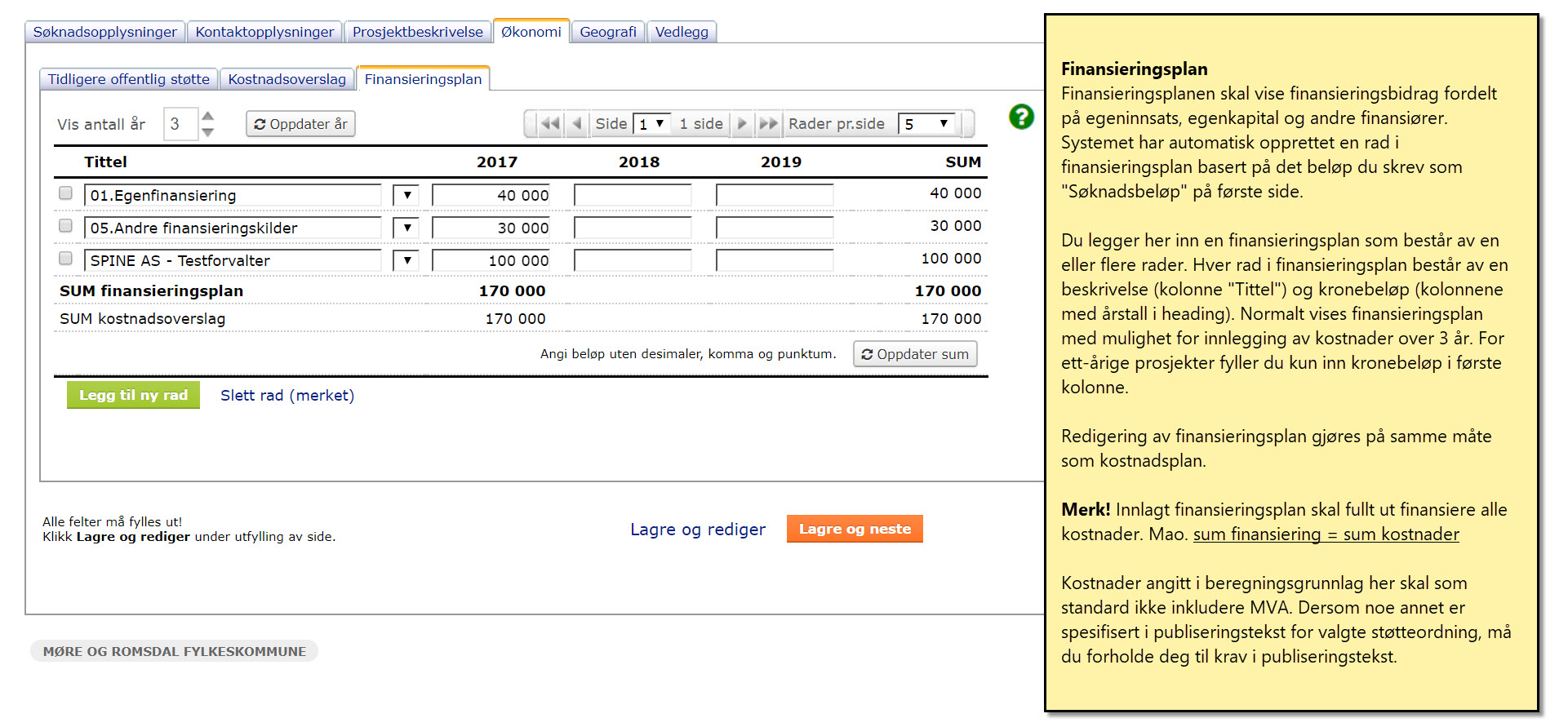Click the SPINE AS - Testforvalter title field
This screenshot has height=727, width=1568.
[x=233, y=260]
